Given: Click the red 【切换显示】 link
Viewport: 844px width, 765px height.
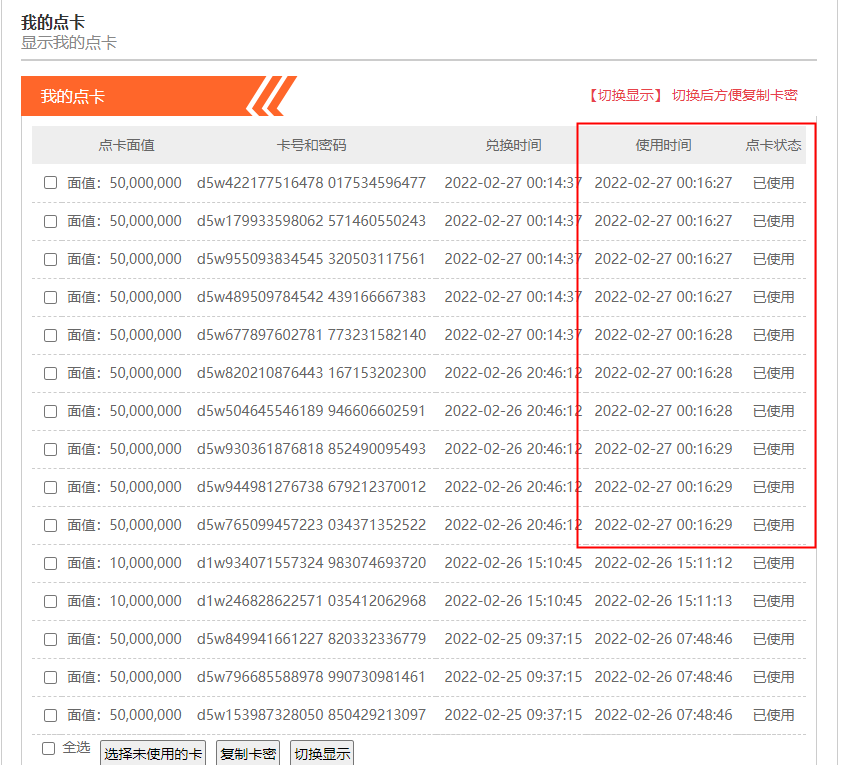Looking at the screenshot, I should click(625, 95).
